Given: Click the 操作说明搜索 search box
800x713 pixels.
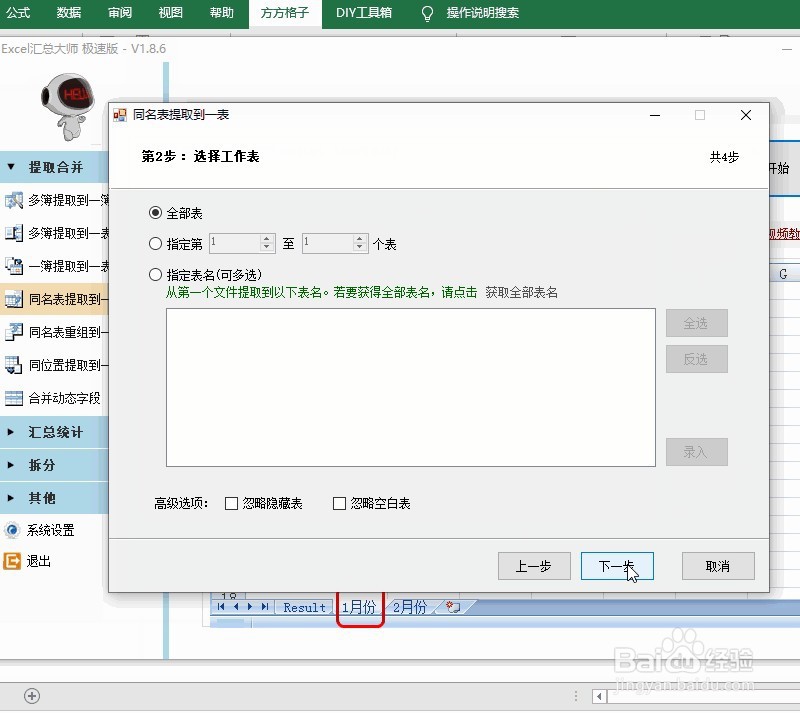Looking at the screenshot, I should 483,13.
